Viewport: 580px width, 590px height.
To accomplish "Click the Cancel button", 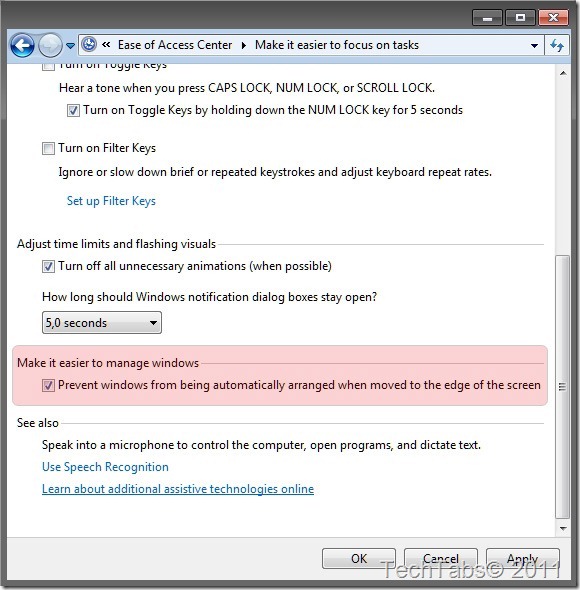I will point(441,558).
